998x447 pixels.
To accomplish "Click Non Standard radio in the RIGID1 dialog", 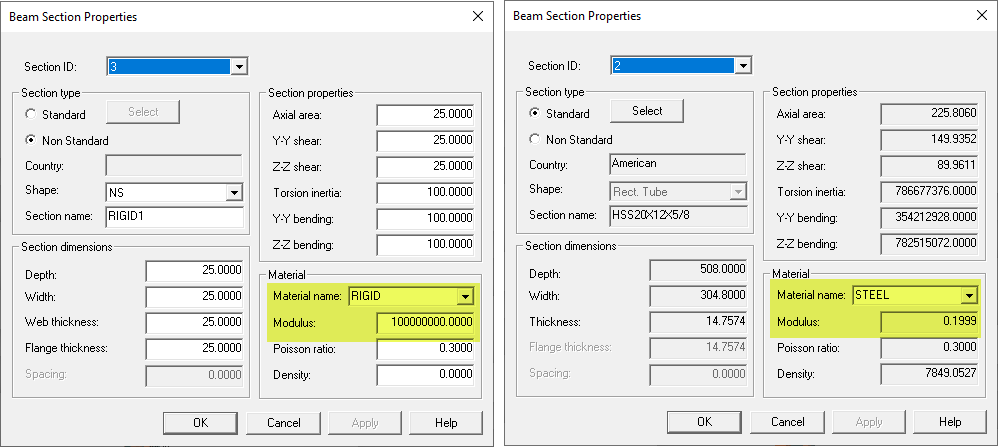I will [x=31, y=141].
